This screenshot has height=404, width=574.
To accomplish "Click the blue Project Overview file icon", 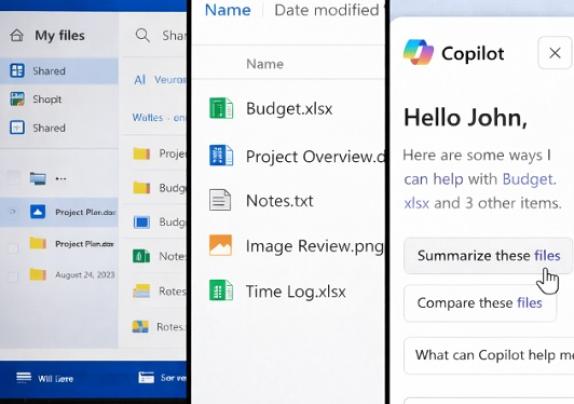I will pos(221,155).
